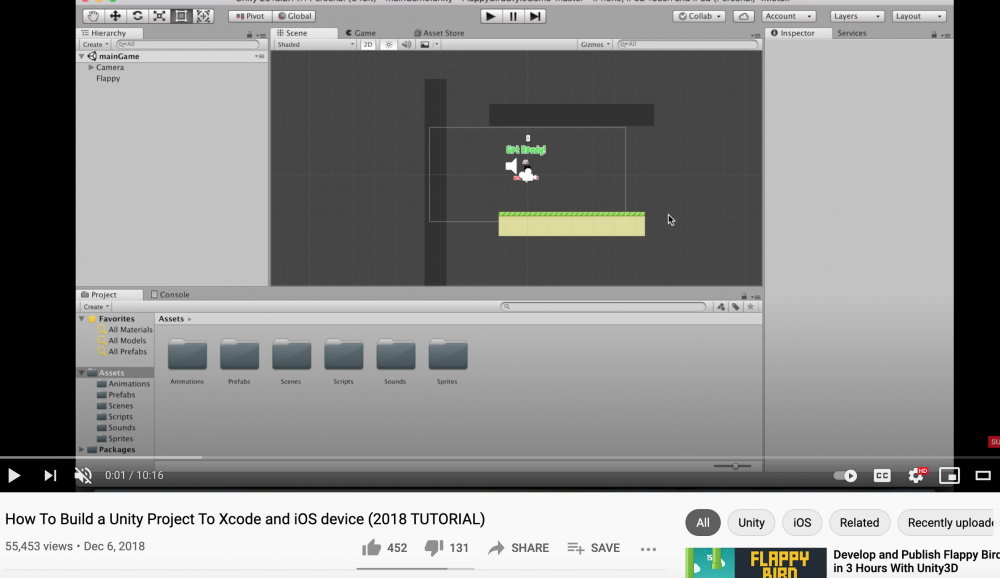Toggle the 2D scene view mode
This screenshot has height=578, width=1000.
click(x=368, y=44)
